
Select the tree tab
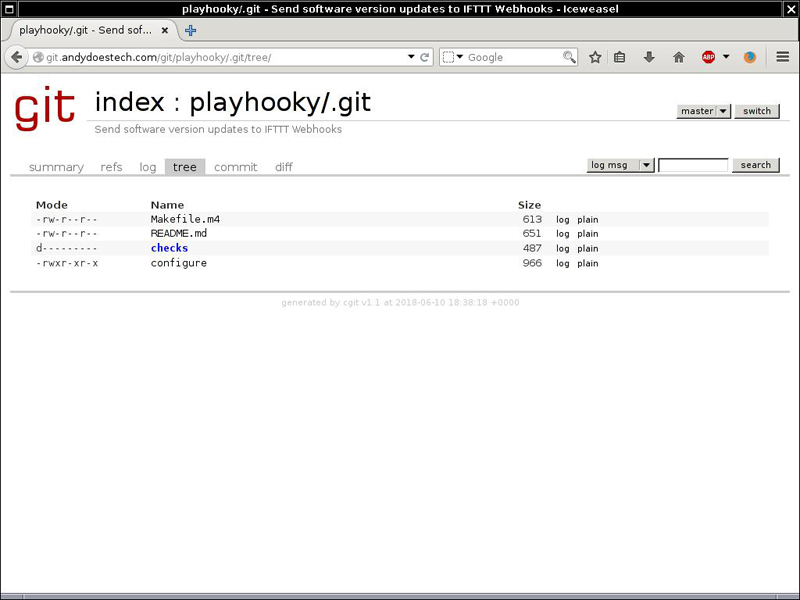185,167
